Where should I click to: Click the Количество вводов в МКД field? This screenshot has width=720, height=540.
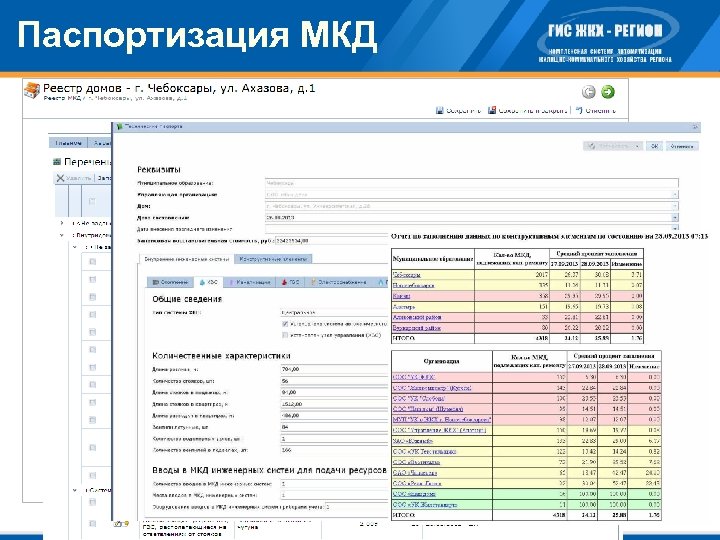[x=334, y=484]
